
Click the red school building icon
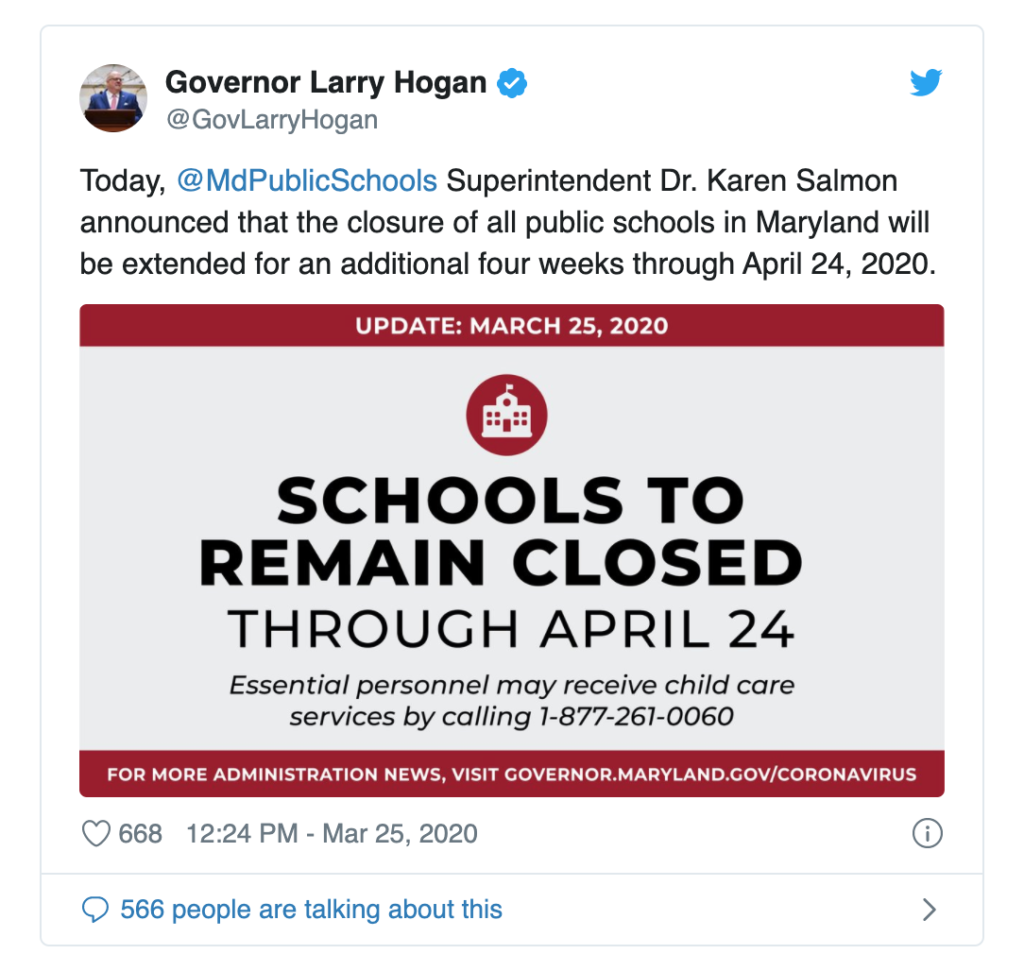[x=506, y=415]
